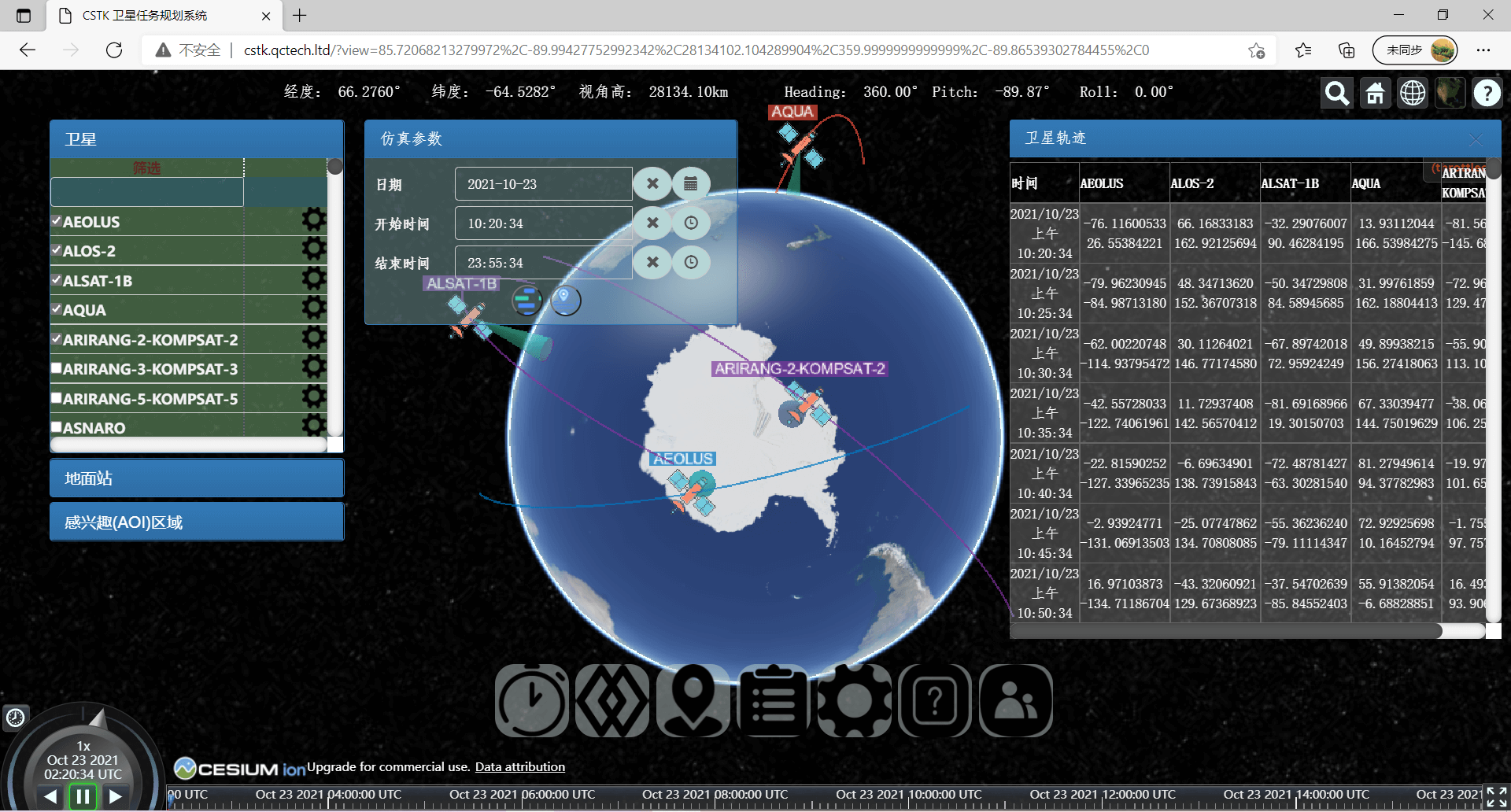Open the navigation help question icon
This screenshot has width=1511, height=812.
click(1487, 94)
